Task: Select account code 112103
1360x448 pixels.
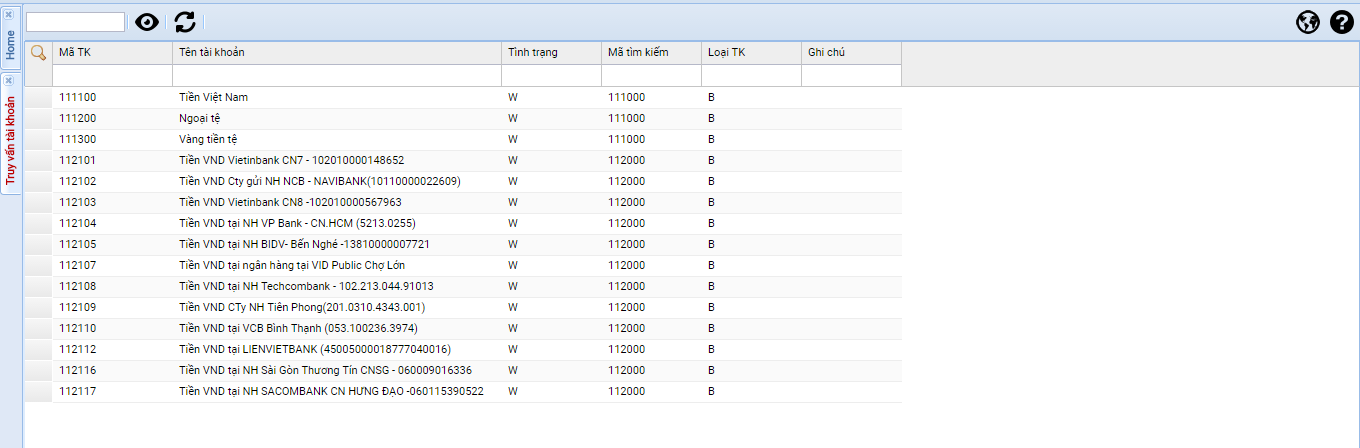Action: tap(78, 202)
